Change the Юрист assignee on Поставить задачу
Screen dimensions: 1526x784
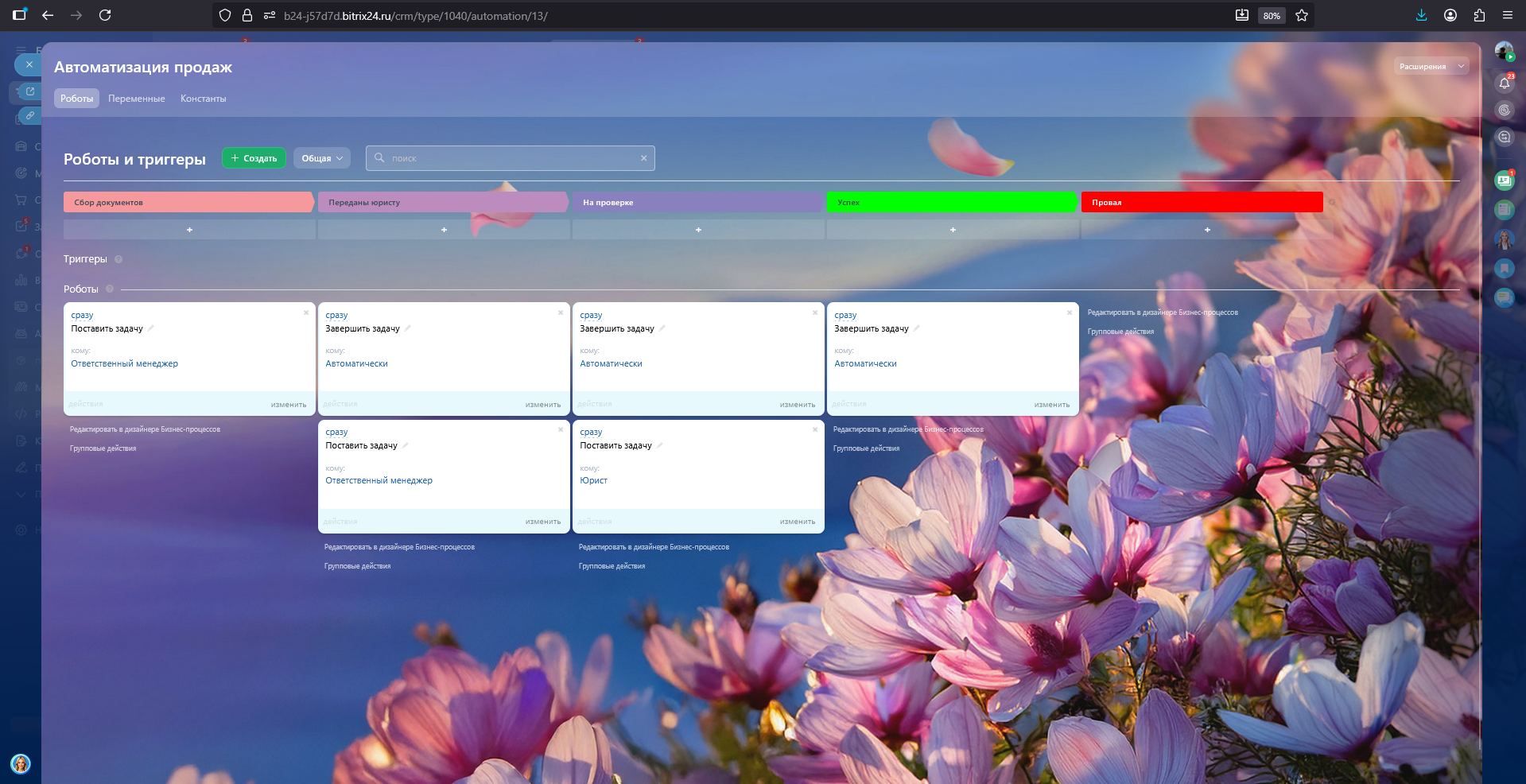pyautogui.click(x=594, y=480)
